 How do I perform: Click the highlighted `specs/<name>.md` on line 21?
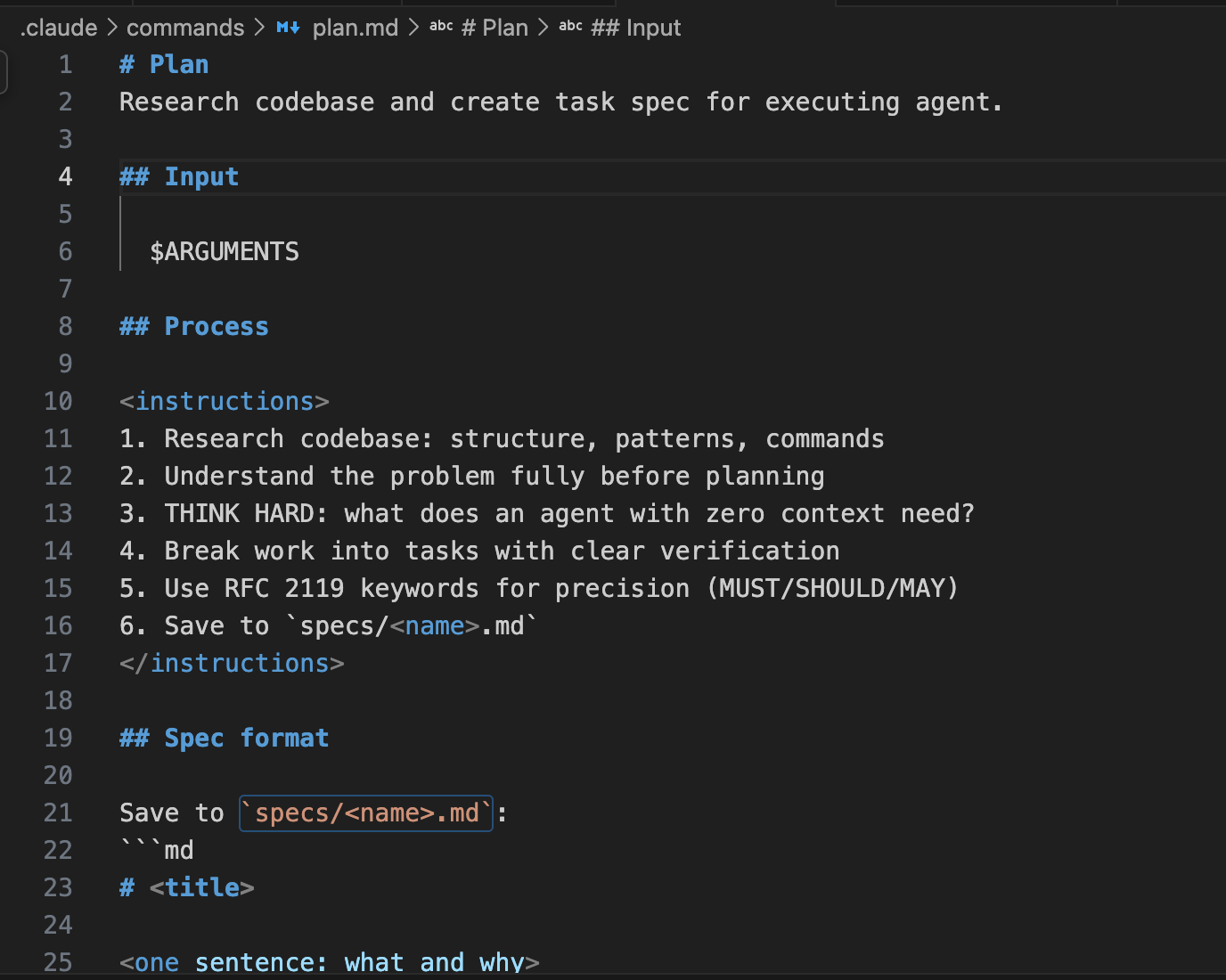366,813
